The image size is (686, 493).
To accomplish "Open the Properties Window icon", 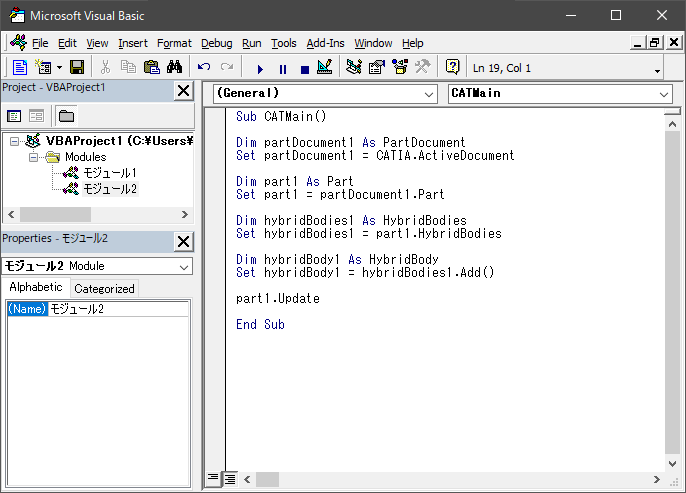I will point(377,67).
